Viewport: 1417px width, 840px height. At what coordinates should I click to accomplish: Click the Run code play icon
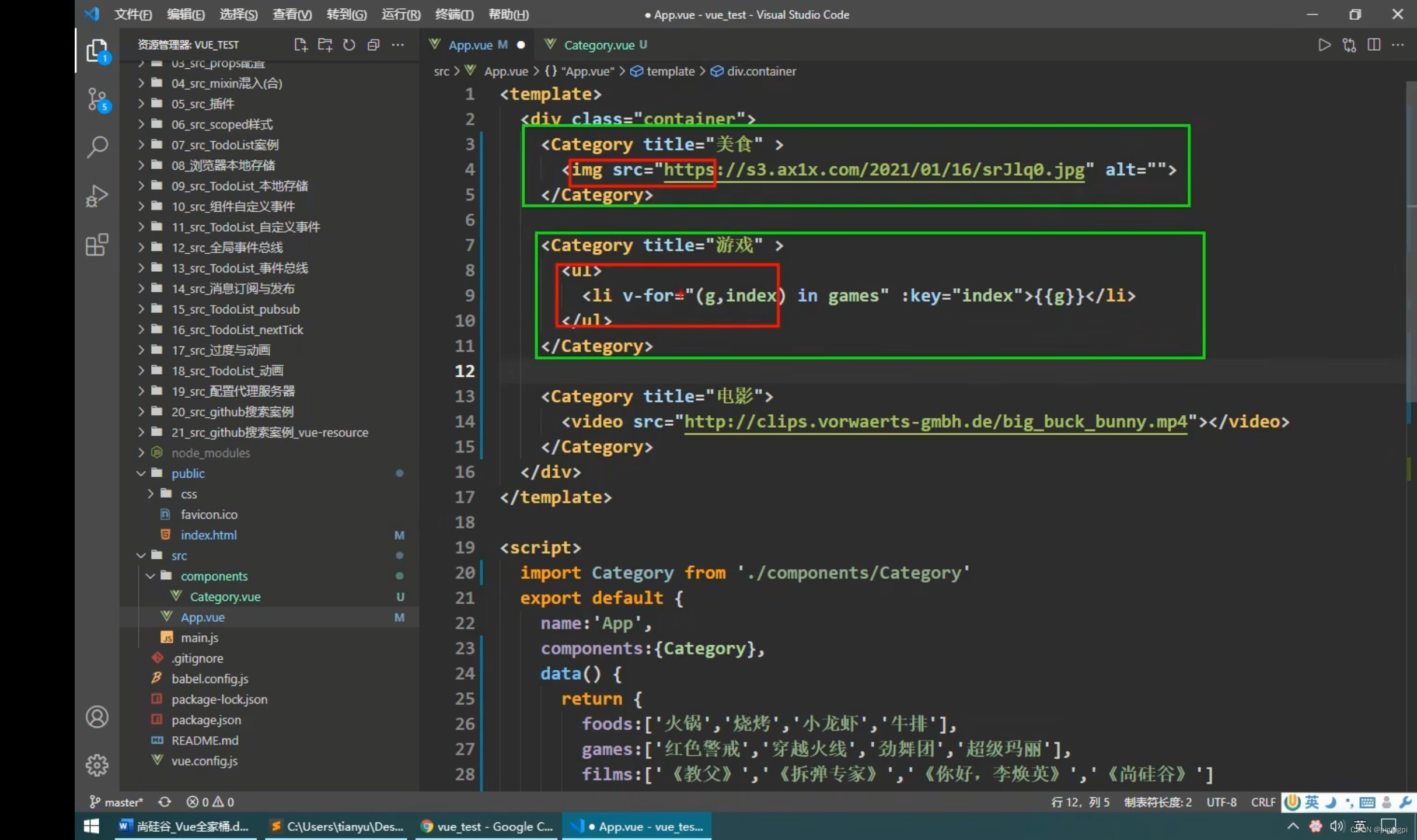point(1324,45)
